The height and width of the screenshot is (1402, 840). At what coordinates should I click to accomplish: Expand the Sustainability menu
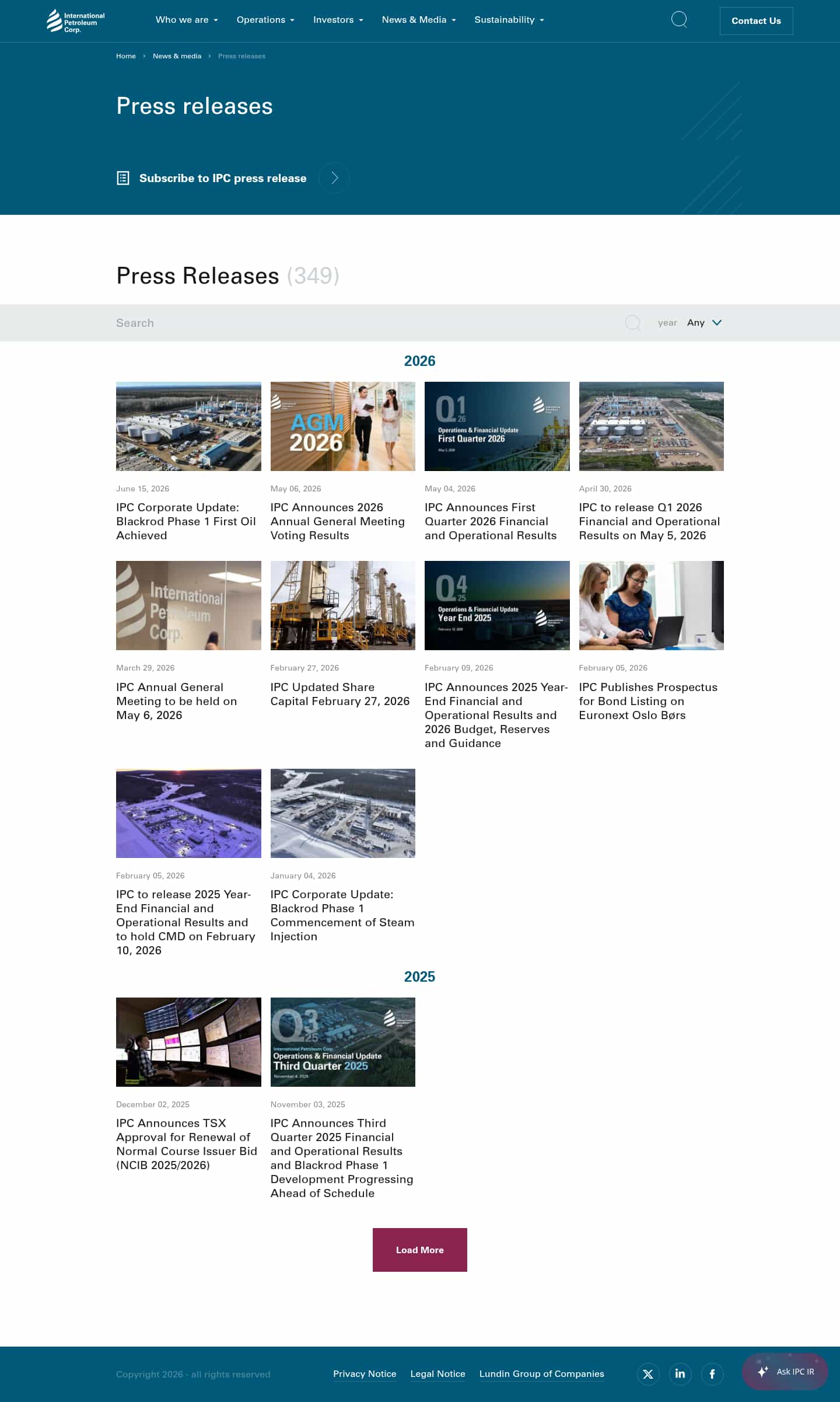tap(509, 20)
